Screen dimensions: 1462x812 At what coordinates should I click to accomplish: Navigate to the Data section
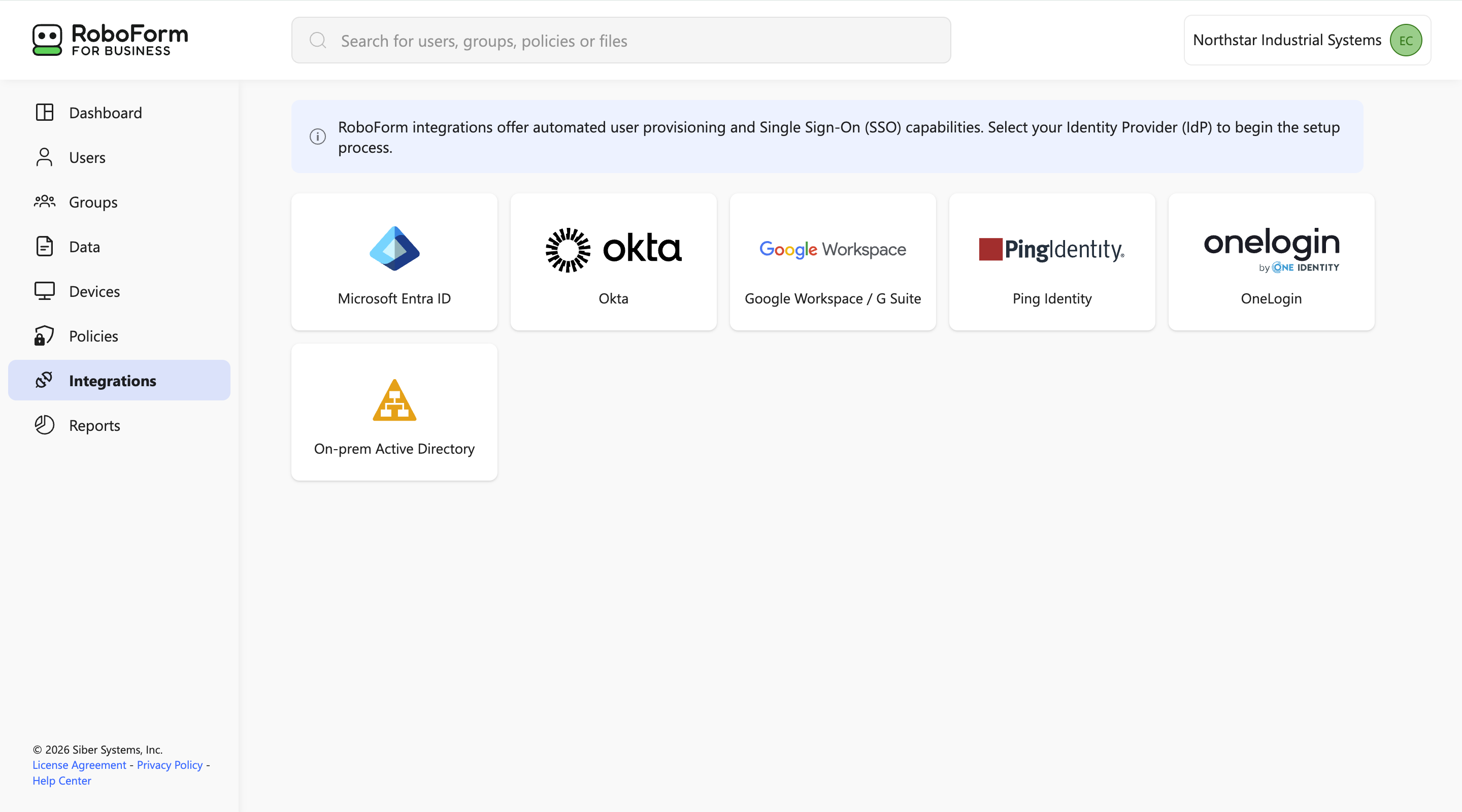coord(119,246)
